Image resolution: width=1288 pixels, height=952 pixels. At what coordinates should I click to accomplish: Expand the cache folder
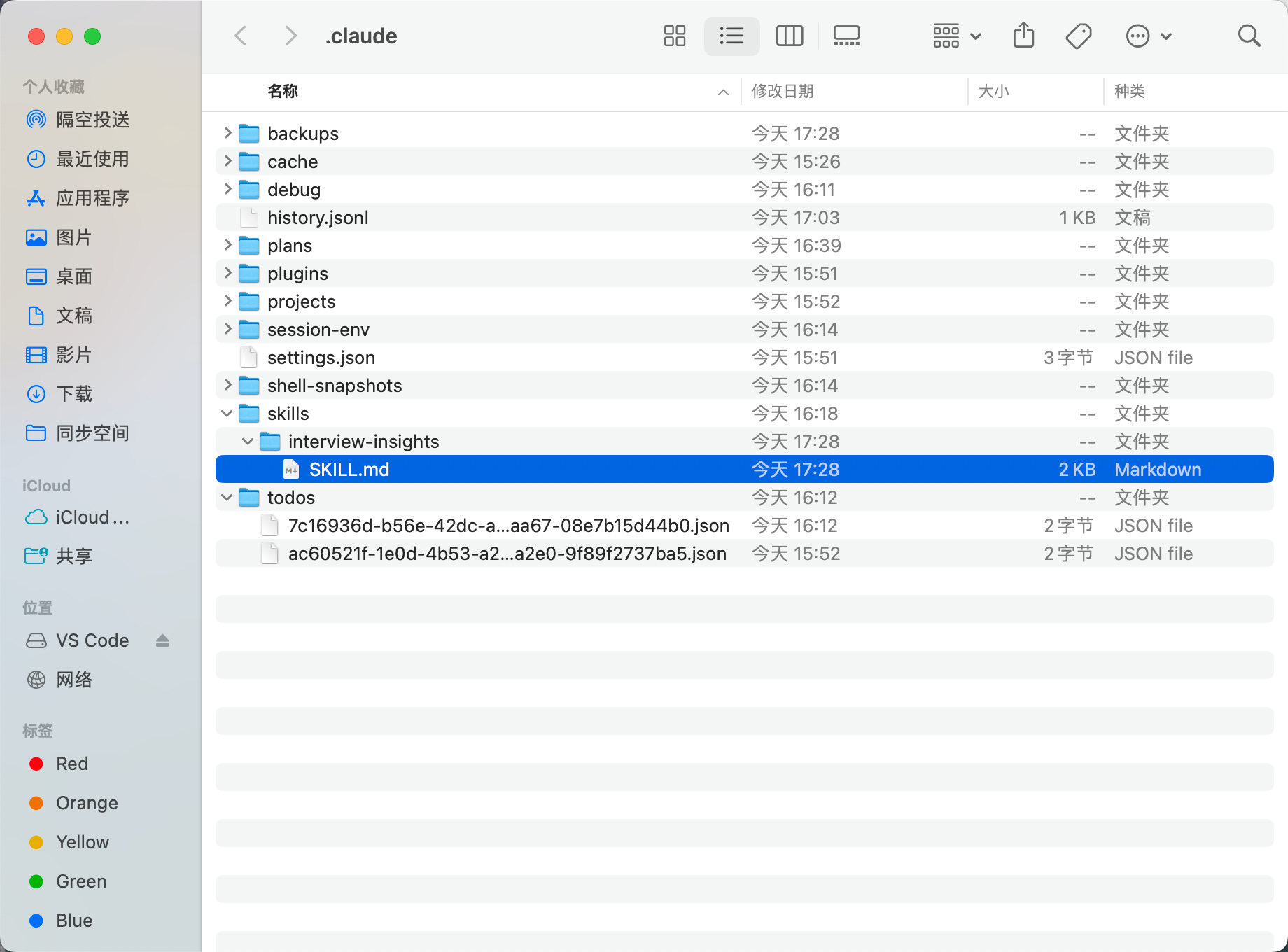click(x=227, y=160)
